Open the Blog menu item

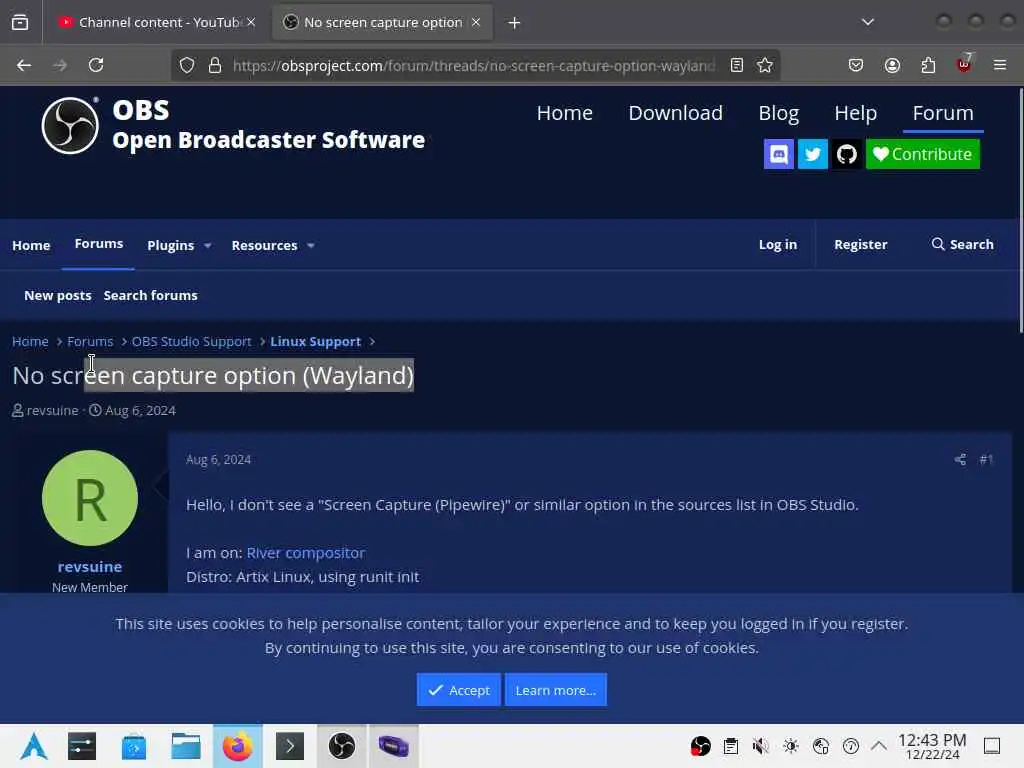tap(778, 113)
